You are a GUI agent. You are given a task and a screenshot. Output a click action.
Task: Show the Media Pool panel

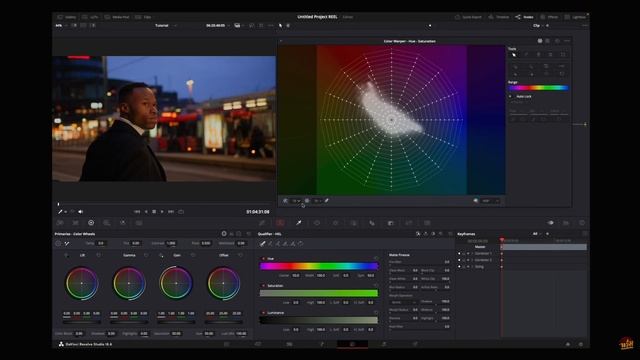[x=117, y=17]
